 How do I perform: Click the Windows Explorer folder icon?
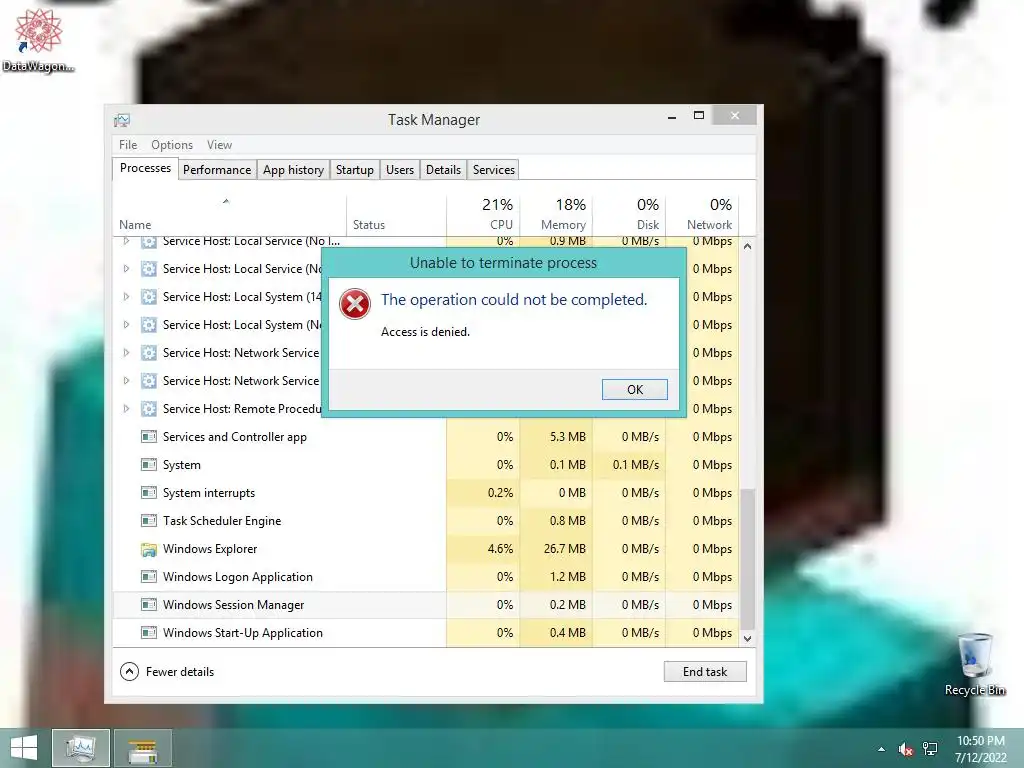click(149, 549)
